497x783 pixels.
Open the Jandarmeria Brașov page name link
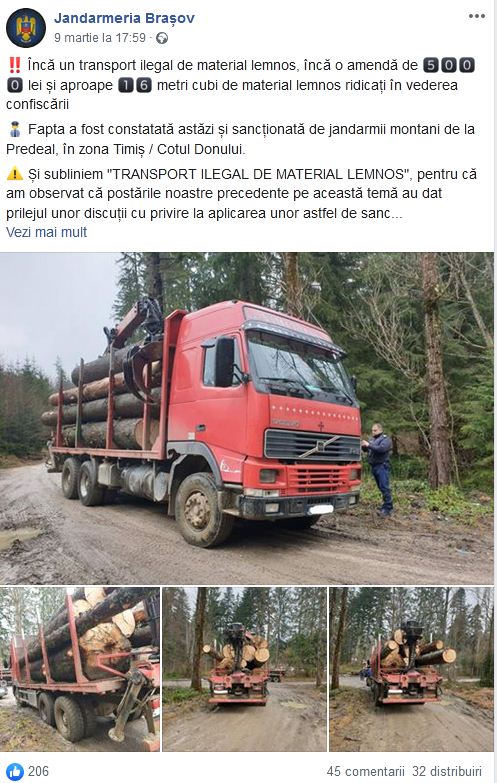coord(124,18)
